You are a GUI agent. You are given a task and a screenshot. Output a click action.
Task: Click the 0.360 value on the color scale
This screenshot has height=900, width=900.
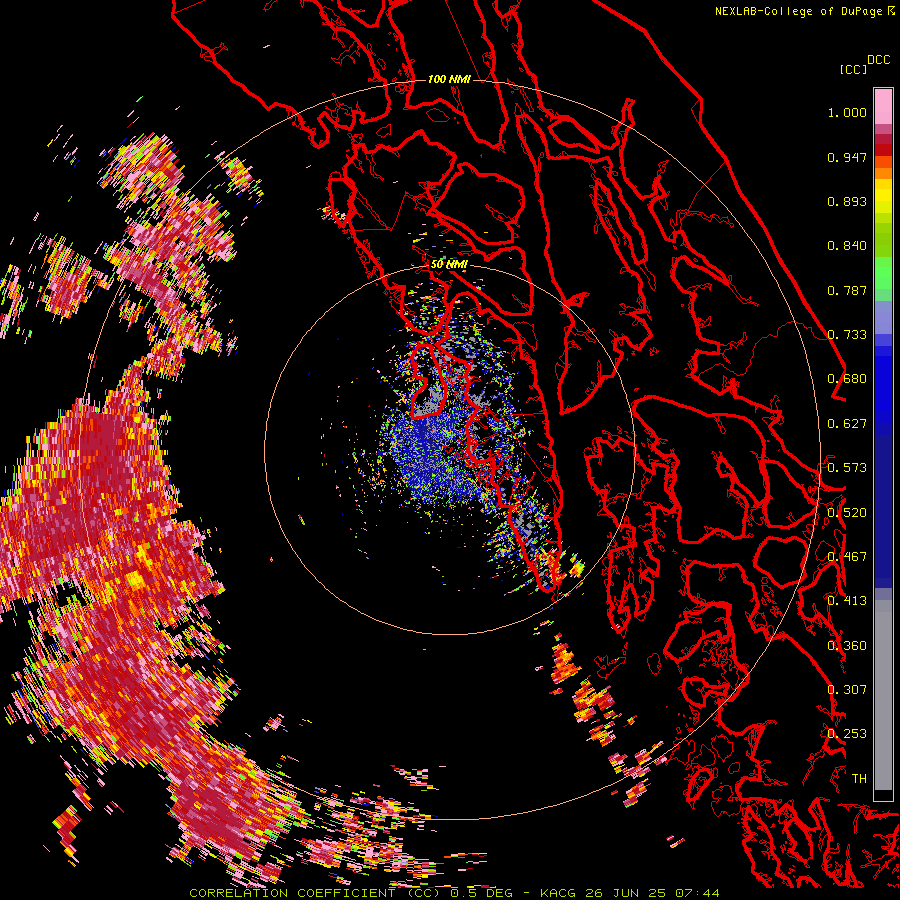coord(847,646)
